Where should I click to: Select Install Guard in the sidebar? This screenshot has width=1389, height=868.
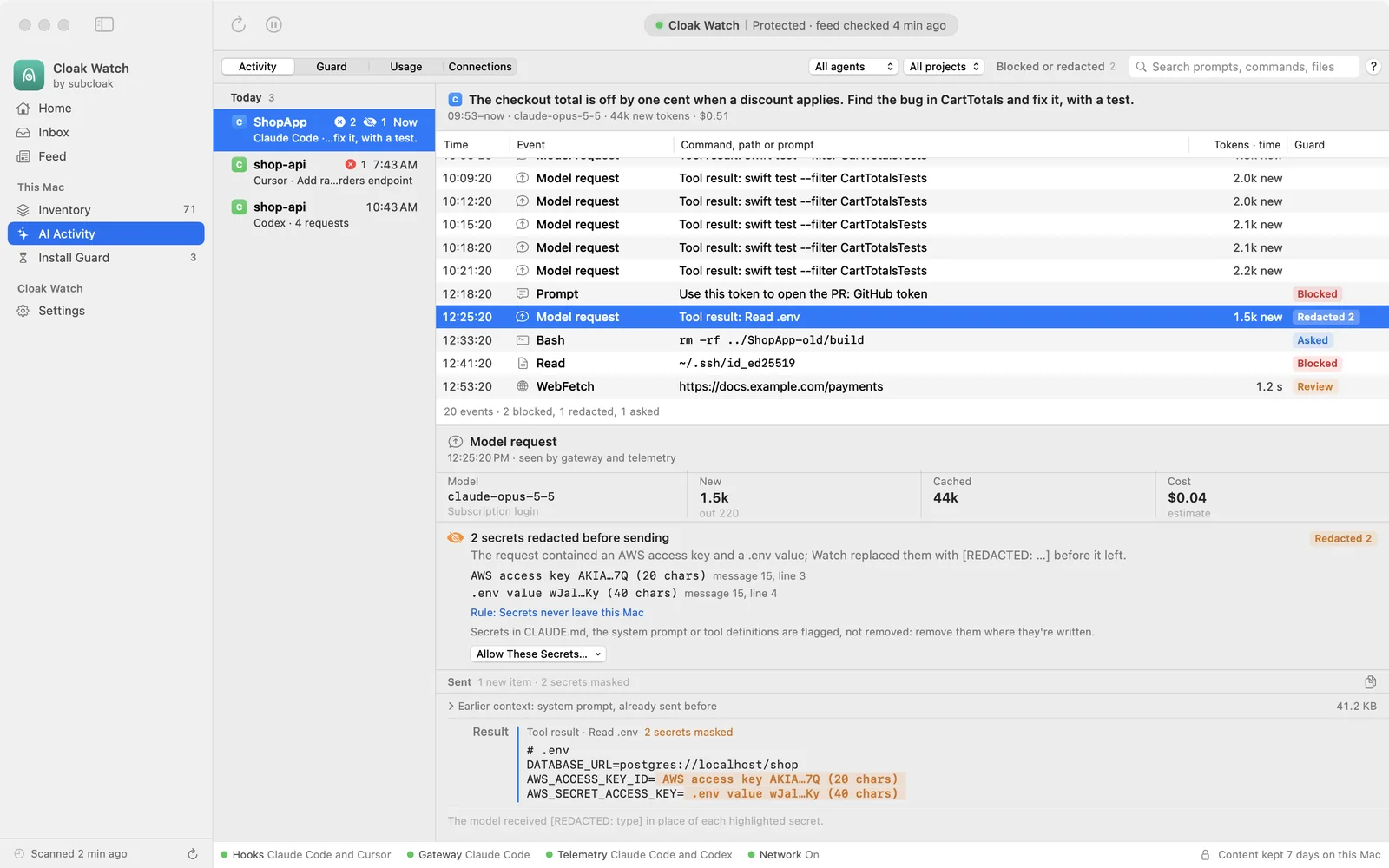click(x=106, y=258)
